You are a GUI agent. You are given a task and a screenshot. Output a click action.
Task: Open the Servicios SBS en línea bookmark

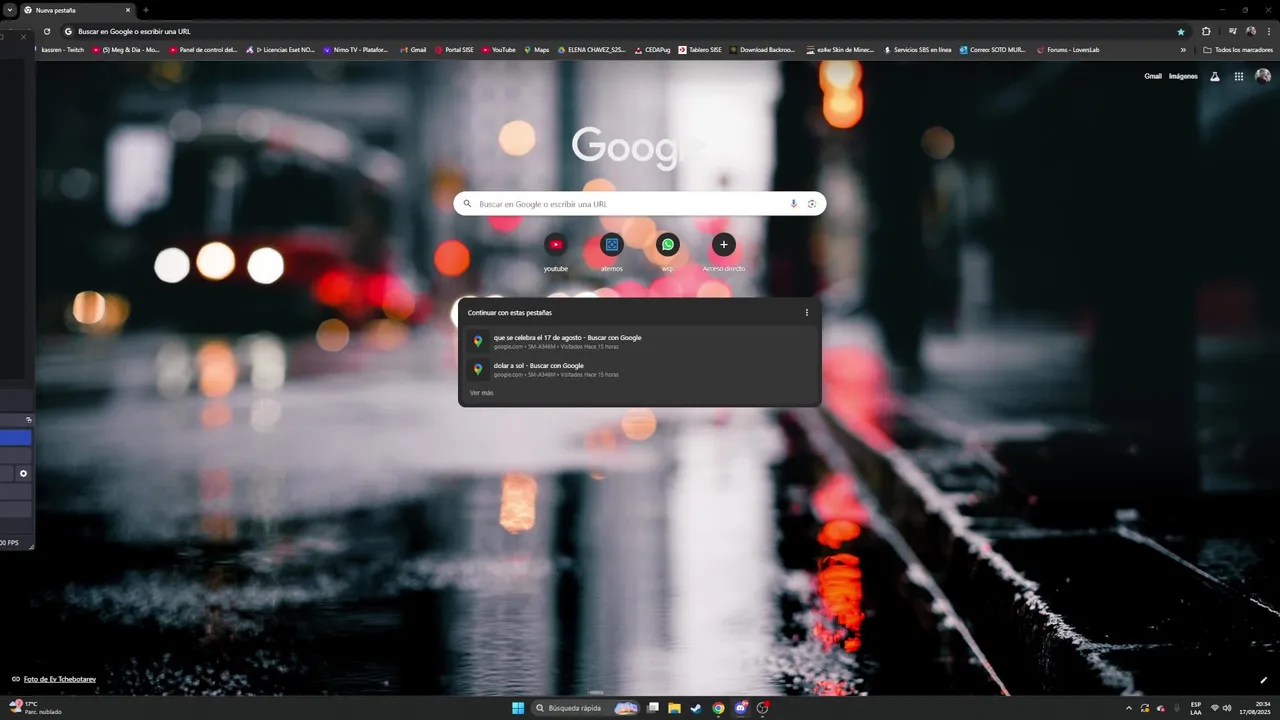(x=917, y=50)
